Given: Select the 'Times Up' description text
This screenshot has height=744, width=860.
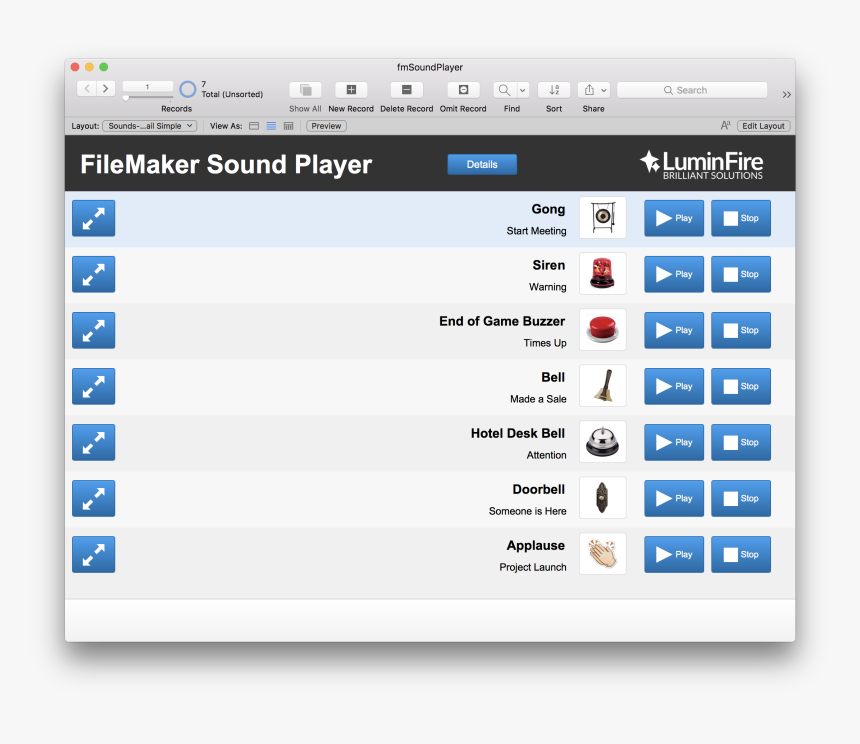Looking at the screenshot, I should 545,343.
